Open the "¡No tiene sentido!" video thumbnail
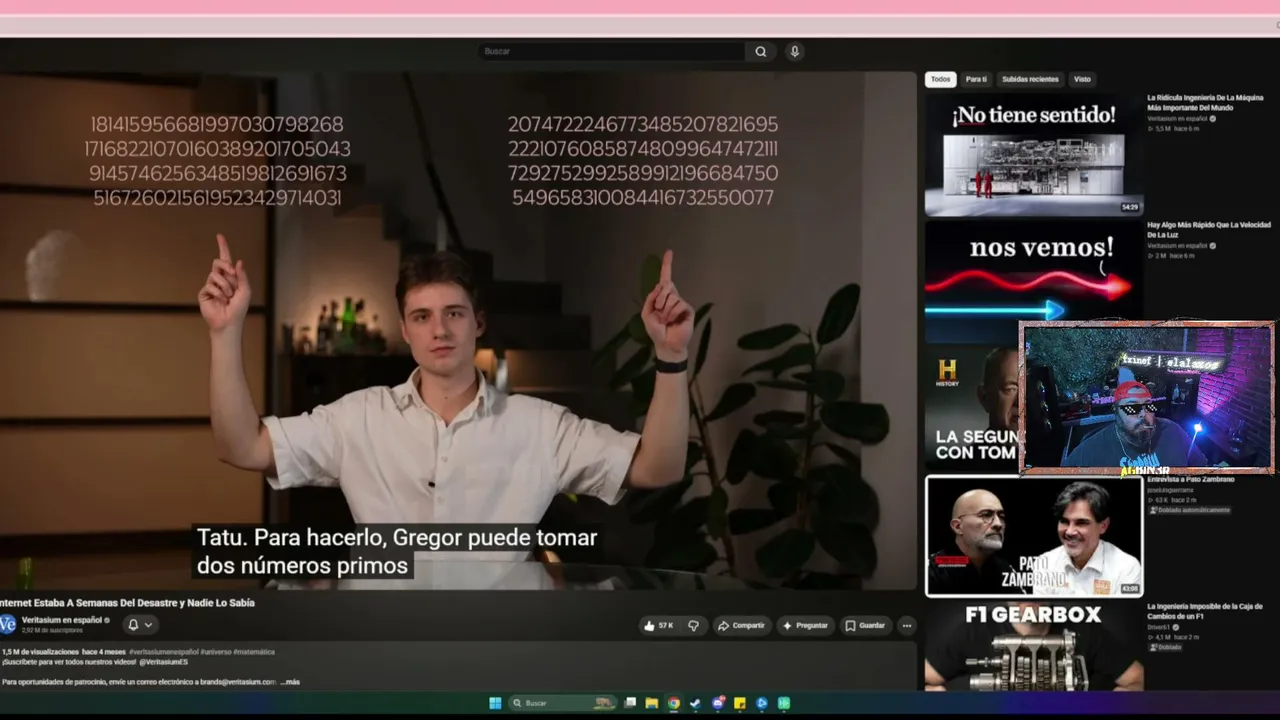 [1034, 155]
